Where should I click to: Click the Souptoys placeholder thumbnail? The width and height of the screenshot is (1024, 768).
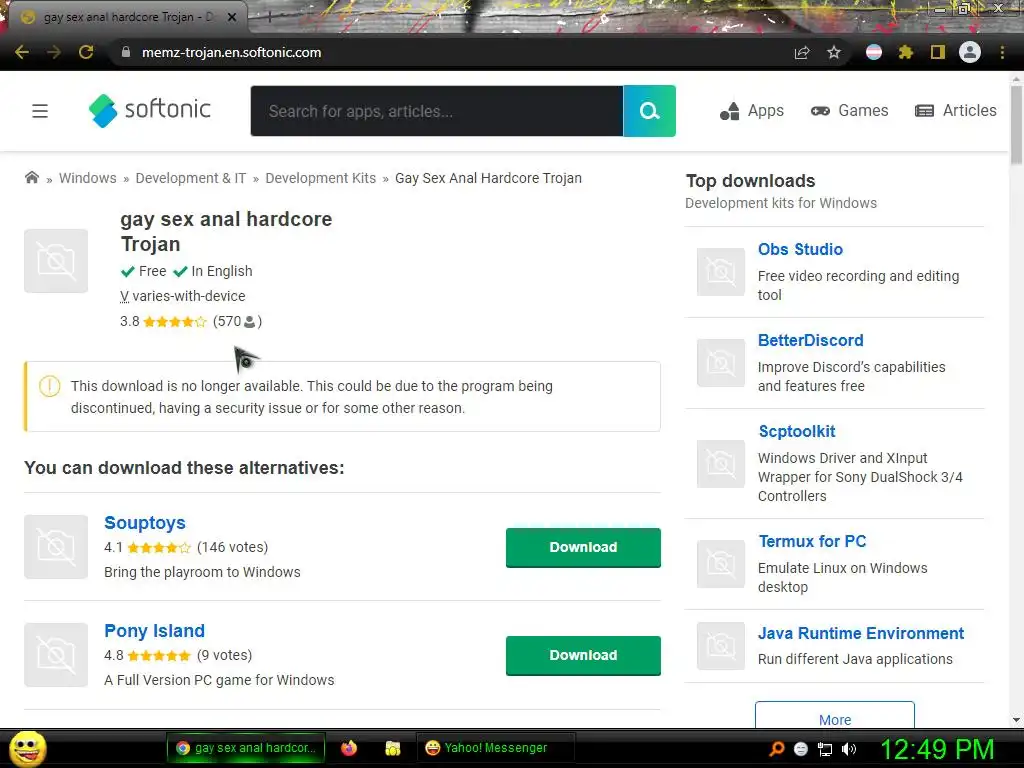coord(56,547)
